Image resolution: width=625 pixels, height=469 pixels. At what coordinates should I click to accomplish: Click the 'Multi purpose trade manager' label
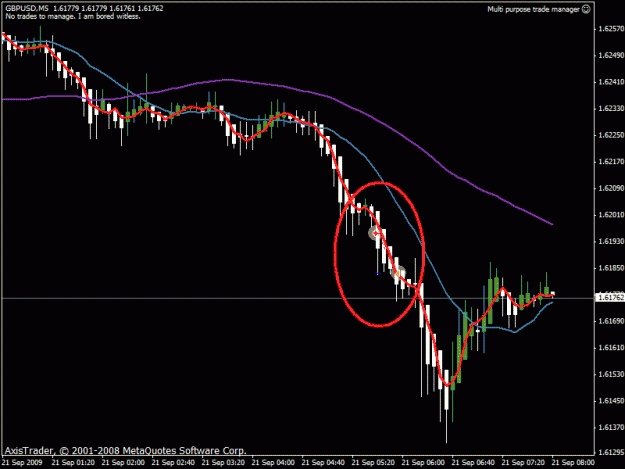coord(533,9)
